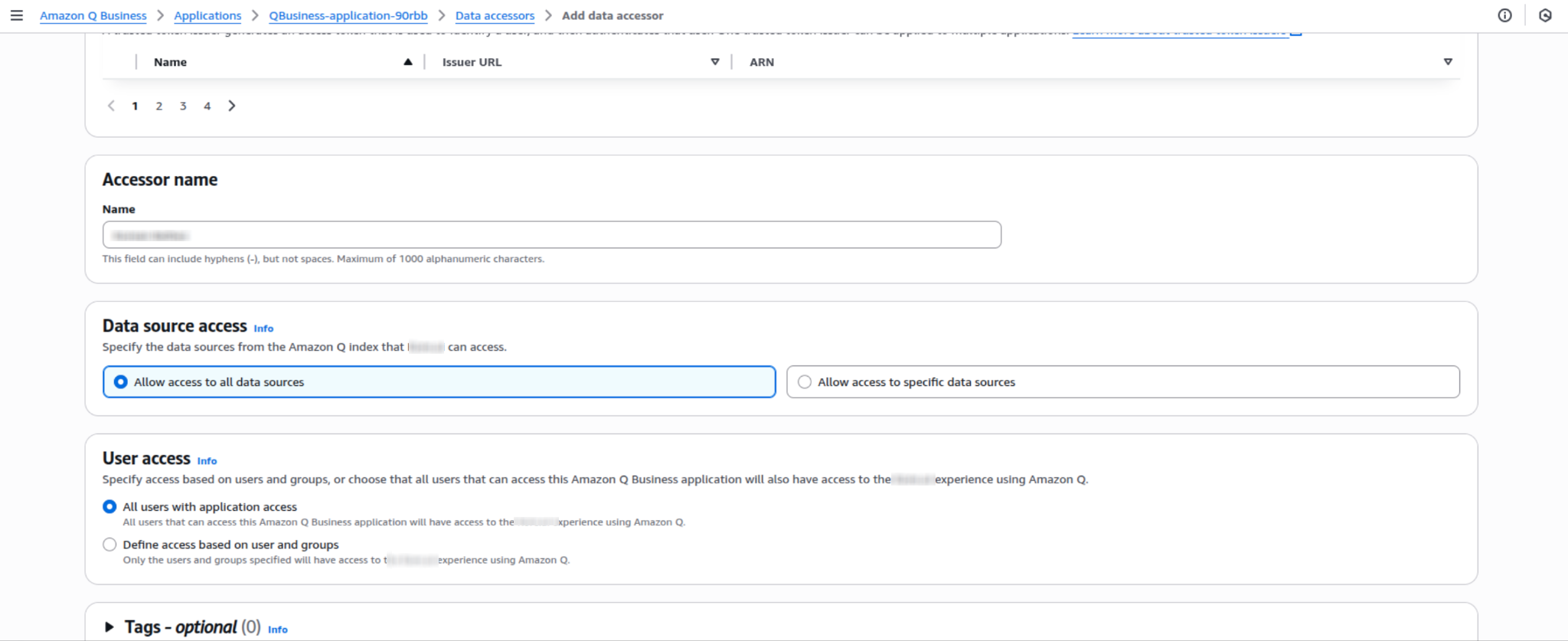Sort table by Issuer URL arrow

pyautogui.click(x=715, y=62)
